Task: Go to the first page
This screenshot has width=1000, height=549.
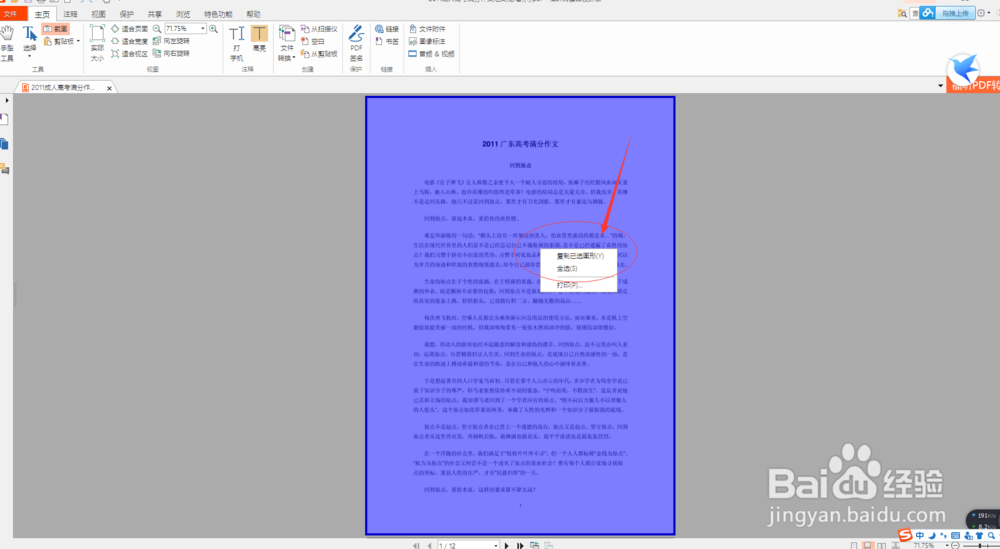Action: click(416, 546)
